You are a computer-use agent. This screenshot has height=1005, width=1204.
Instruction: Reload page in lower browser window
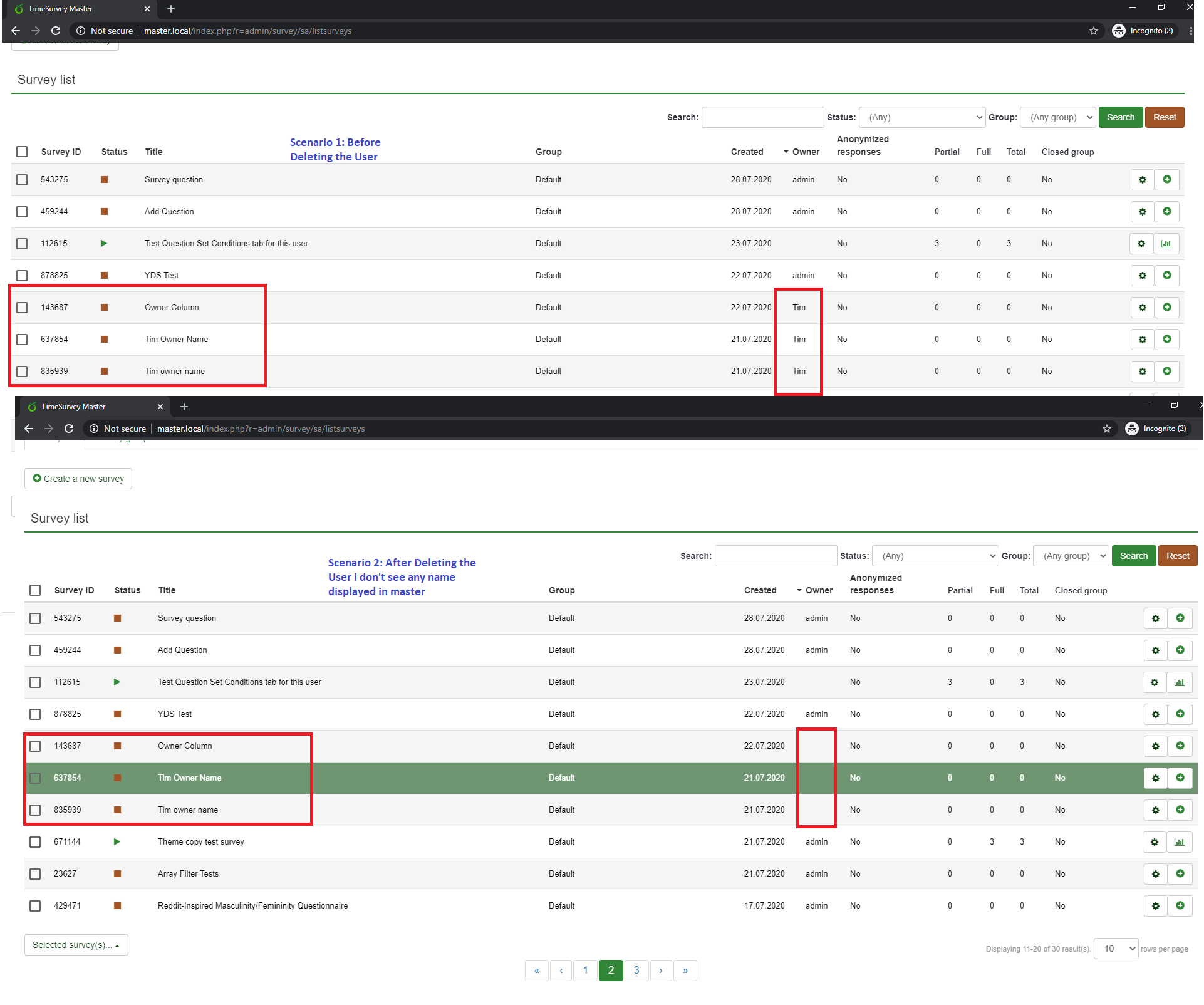click(x=69, y=429)
